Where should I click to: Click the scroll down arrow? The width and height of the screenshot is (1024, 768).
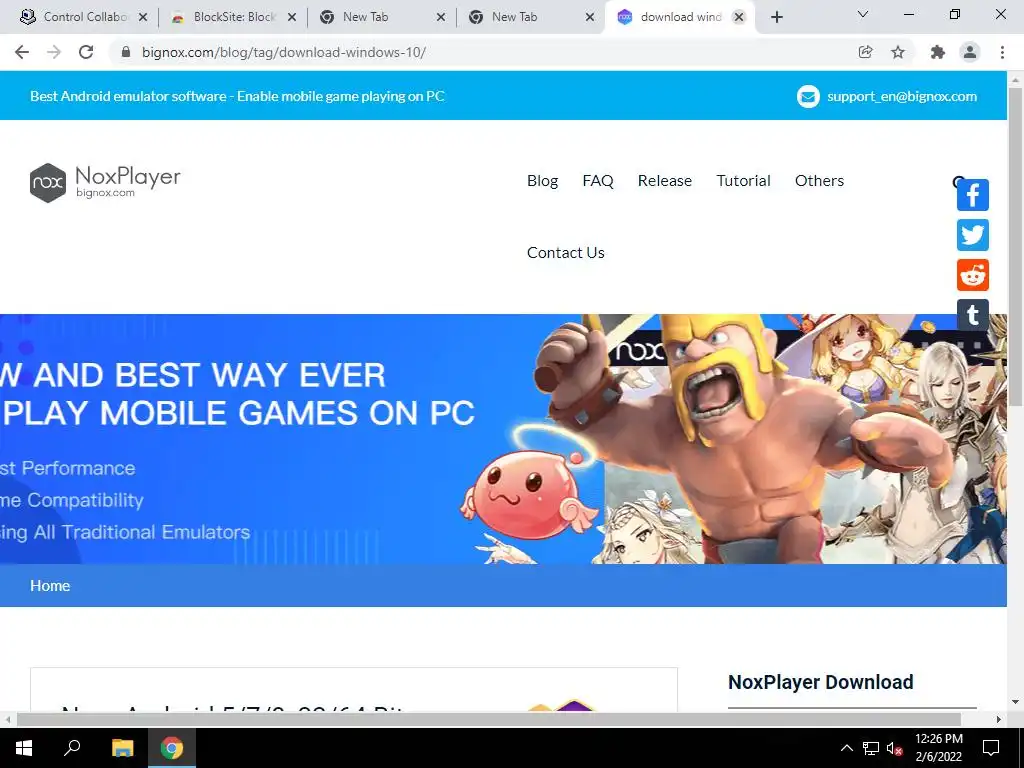tap(1016, 703)
